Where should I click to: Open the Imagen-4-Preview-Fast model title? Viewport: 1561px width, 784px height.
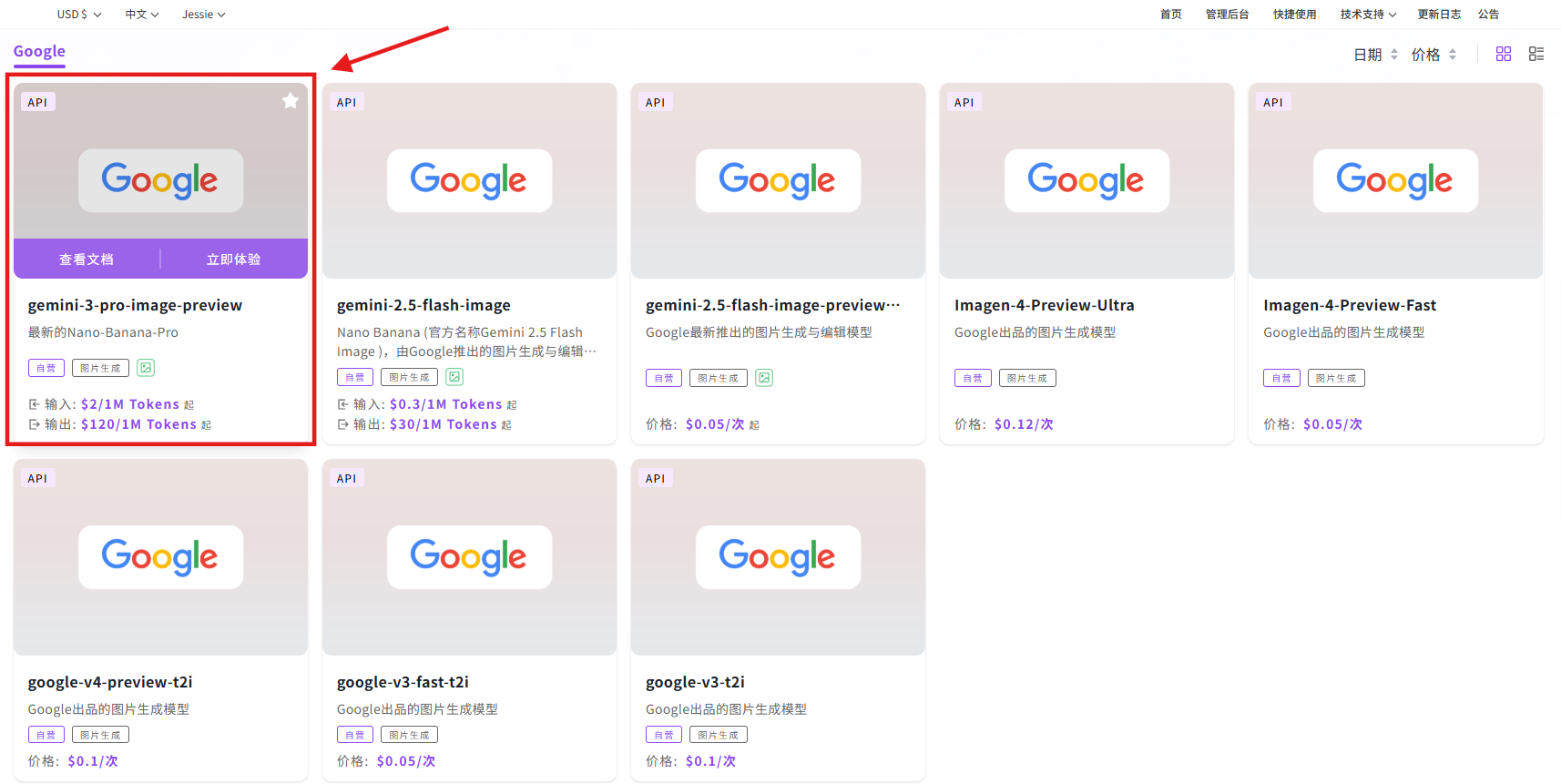(1349, 305)
